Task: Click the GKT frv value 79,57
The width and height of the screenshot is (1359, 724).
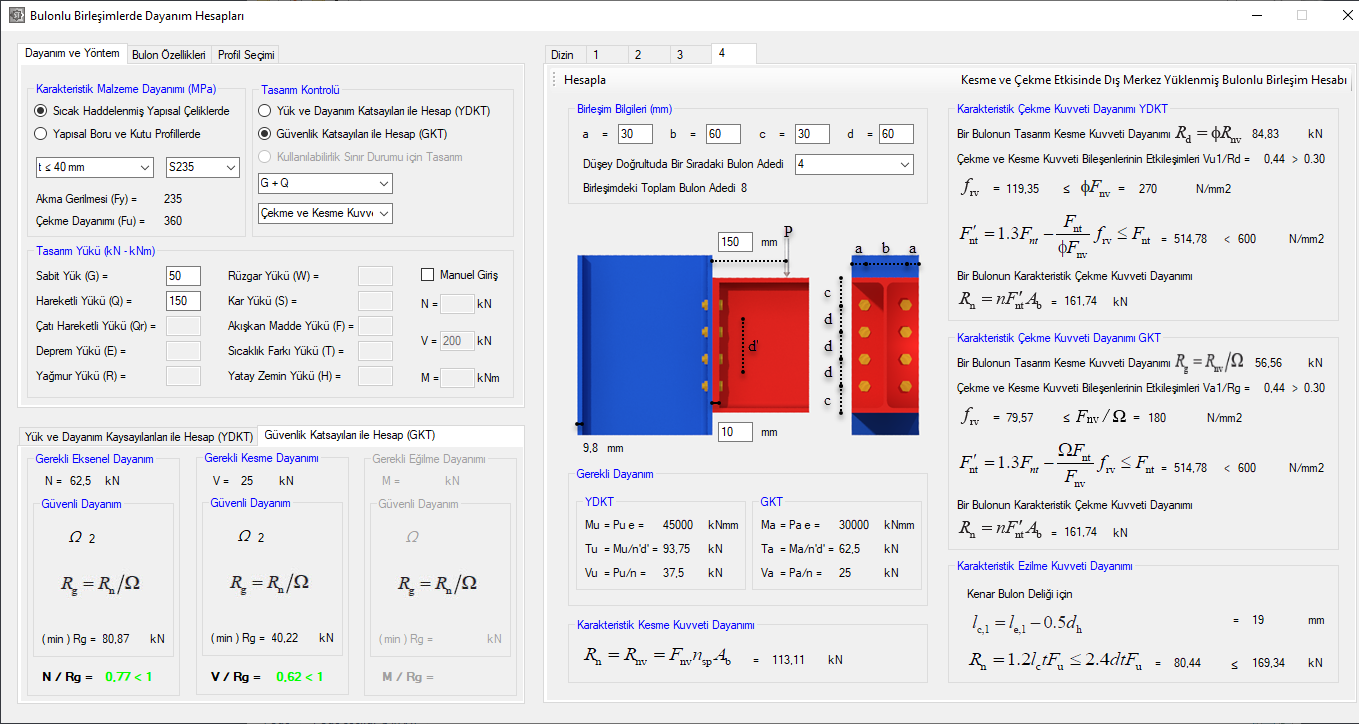Action: 1018,417
